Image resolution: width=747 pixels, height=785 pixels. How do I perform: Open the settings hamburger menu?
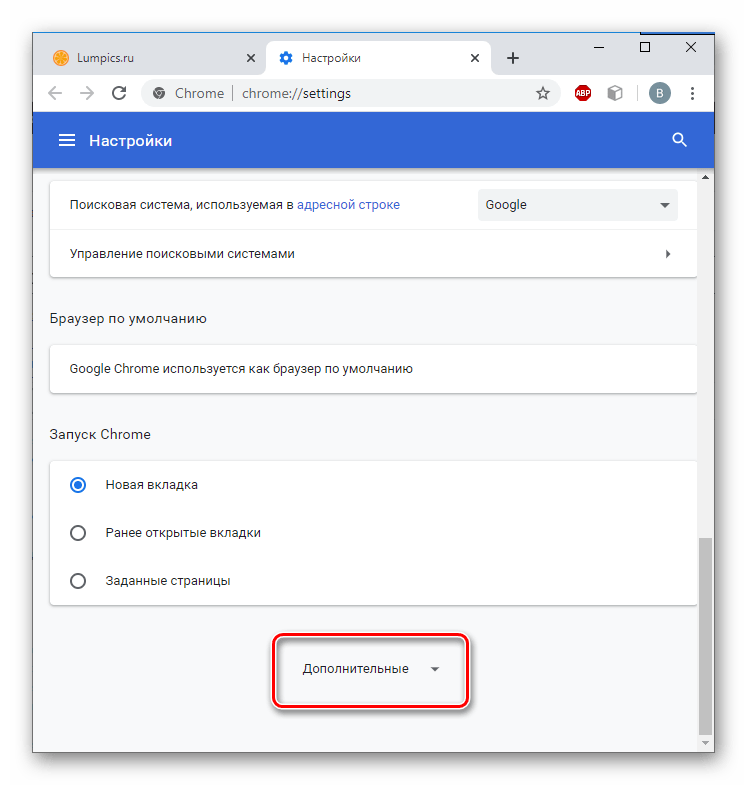(67, 140)
